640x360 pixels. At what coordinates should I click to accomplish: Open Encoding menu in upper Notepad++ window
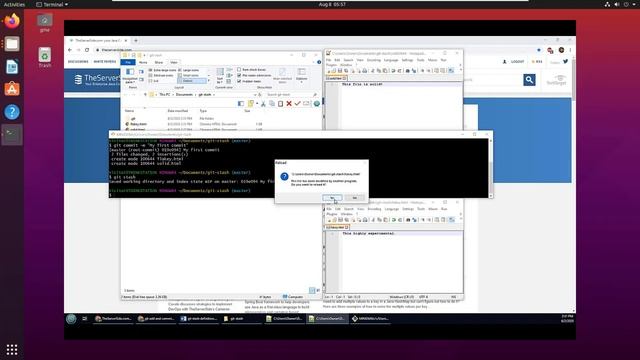pyautogui.click(x=373, y=60)
